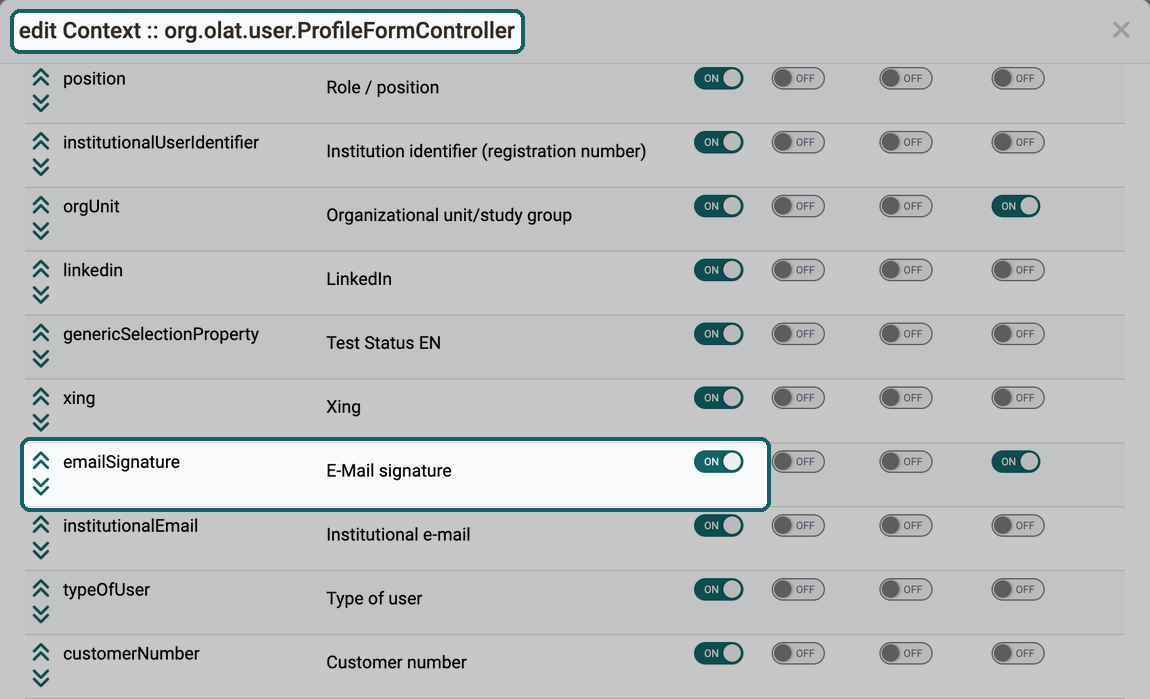Toggle last switch in position row
This screenshot has width=1150, height=699.
(1017, 78)
